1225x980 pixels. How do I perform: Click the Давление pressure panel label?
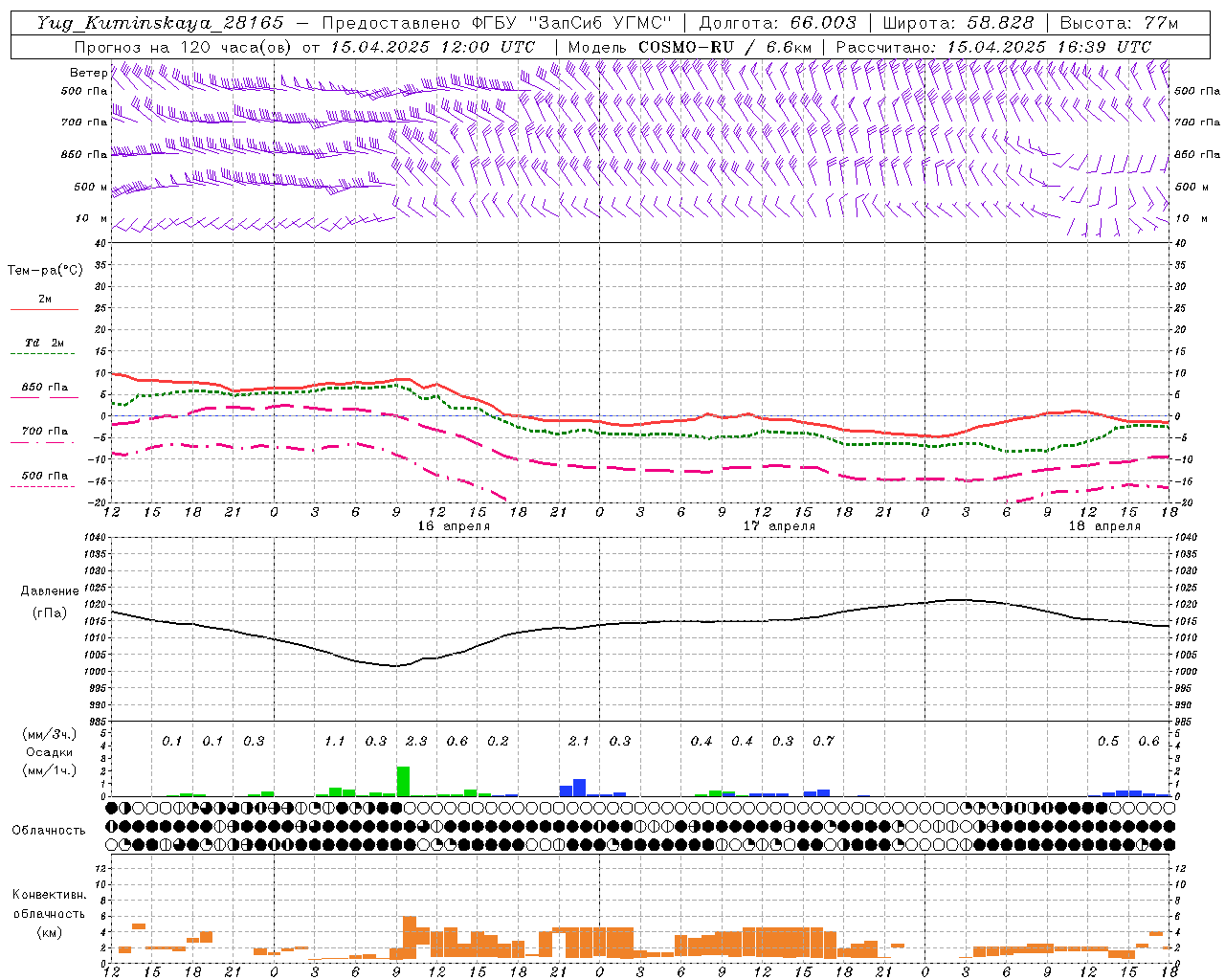(50, 591)
